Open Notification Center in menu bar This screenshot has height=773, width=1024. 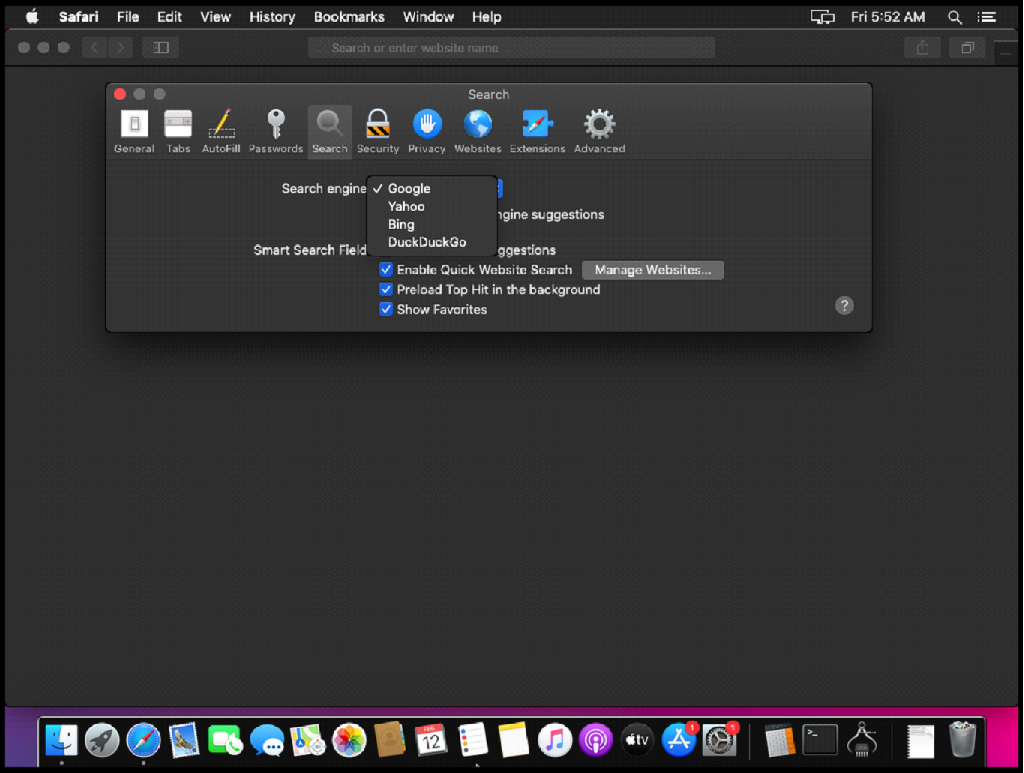tap(987, 17)
